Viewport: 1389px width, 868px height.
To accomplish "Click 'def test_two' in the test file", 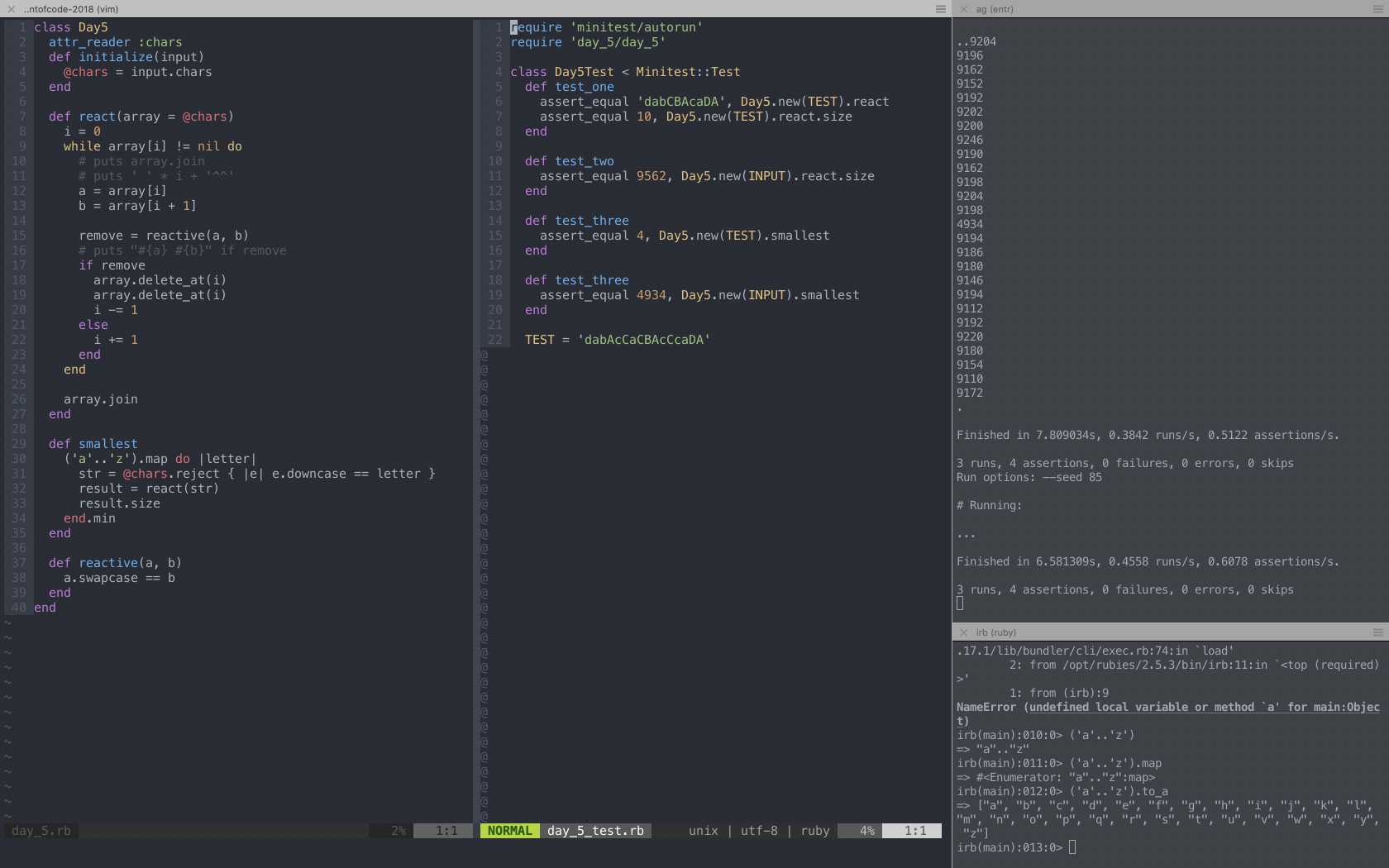I will click(x=569, y=161).
